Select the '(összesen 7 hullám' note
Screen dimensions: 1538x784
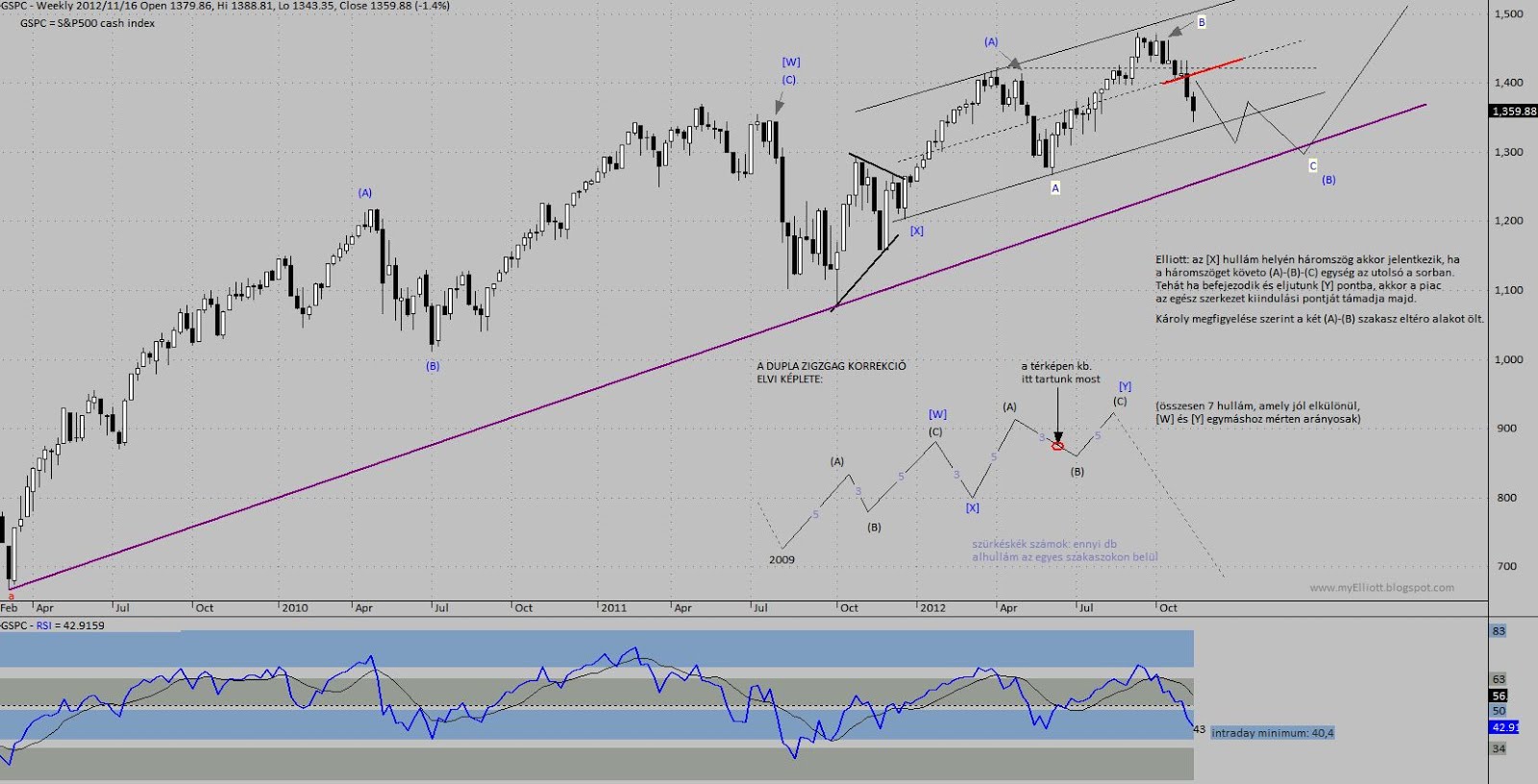[x=1258, y=412]
